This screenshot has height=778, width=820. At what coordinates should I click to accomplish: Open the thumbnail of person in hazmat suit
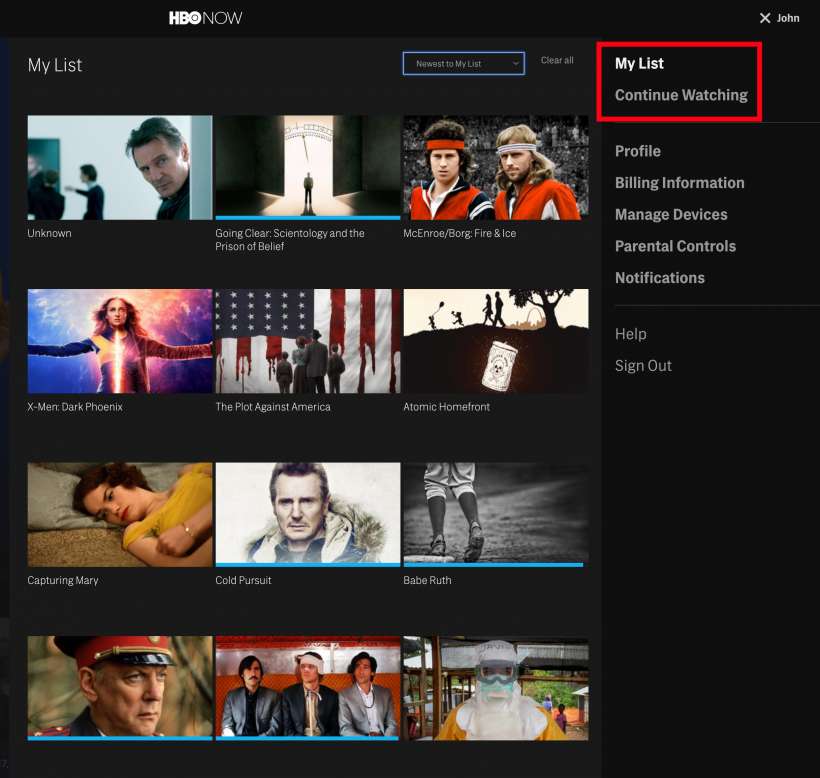coord(495,688)
